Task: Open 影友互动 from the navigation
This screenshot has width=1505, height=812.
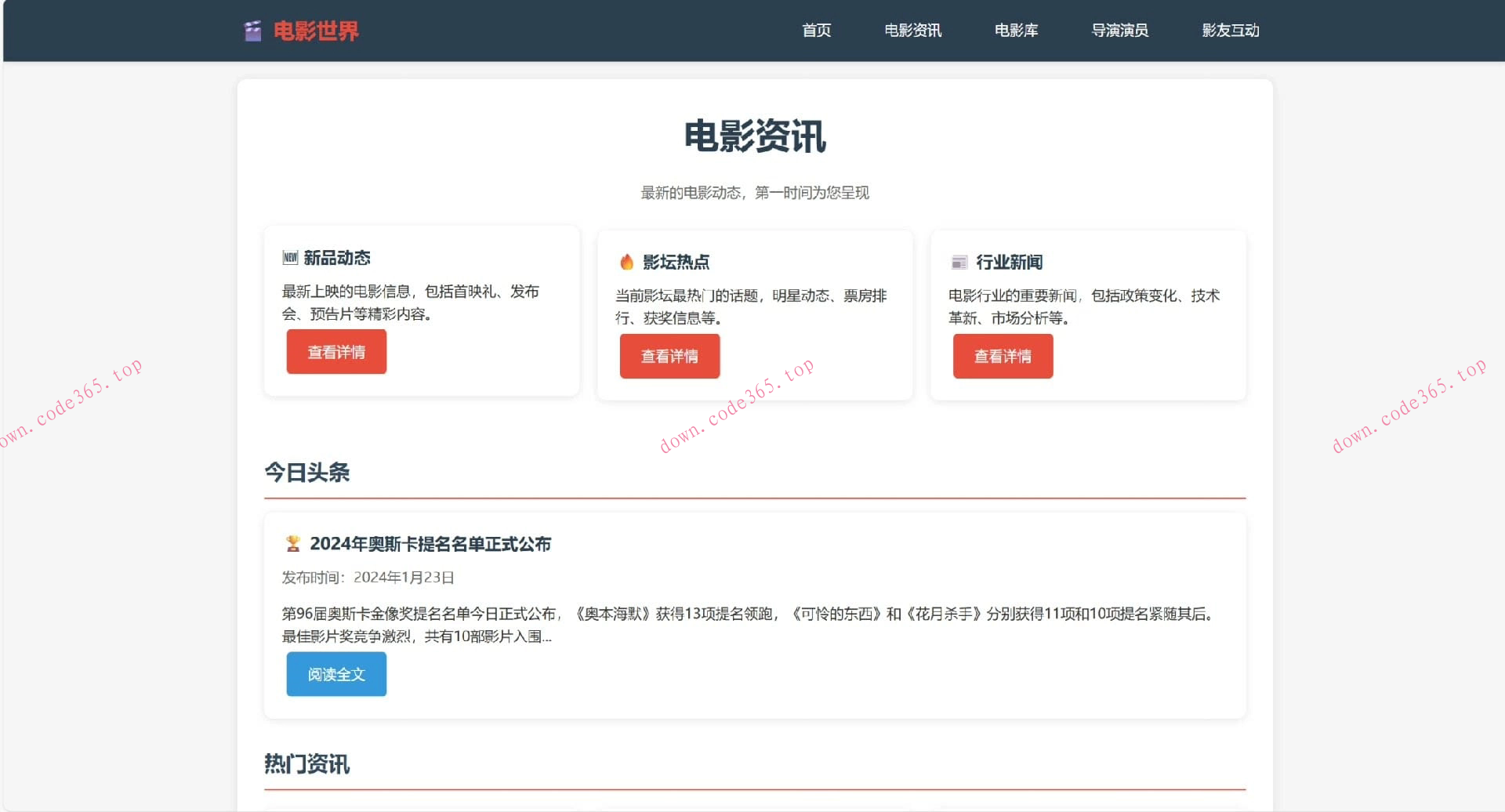Action: point(1229,30)
